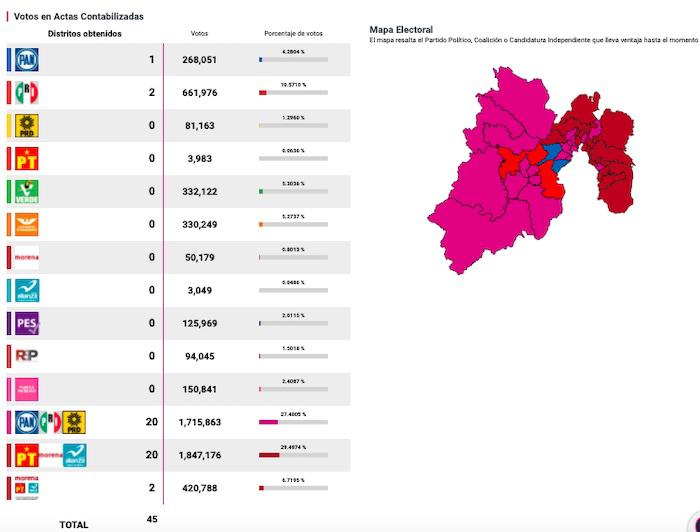Click the vote count 3,983

[x=200, y=159]
